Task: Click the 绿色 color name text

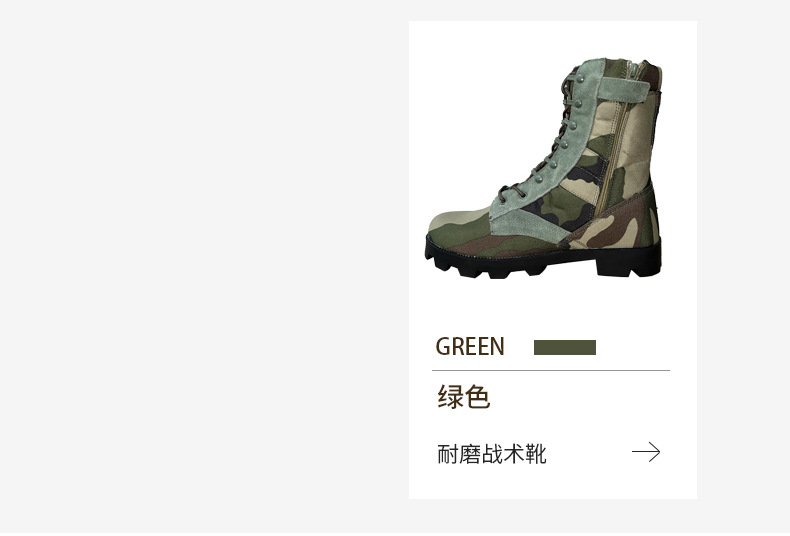Action: 464,396
